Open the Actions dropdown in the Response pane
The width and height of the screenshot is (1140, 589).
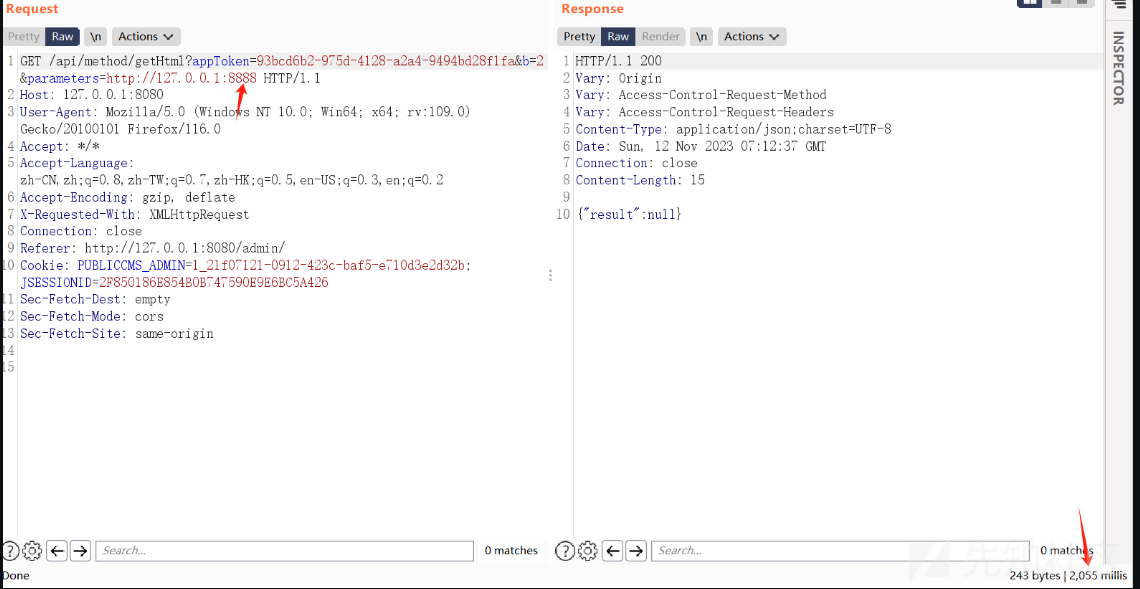[x=752, y=36]
